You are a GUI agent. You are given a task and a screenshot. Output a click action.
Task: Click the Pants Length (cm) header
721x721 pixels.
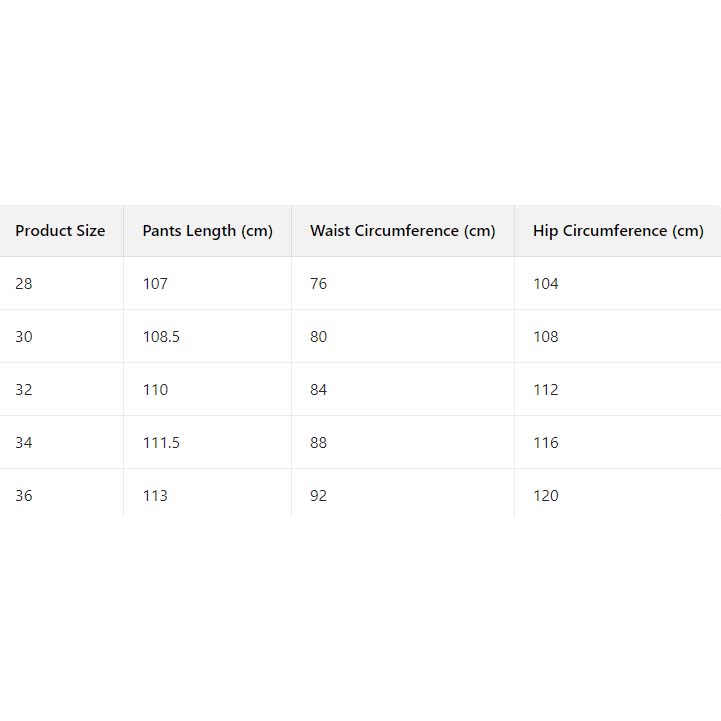[x=207, y=231]
